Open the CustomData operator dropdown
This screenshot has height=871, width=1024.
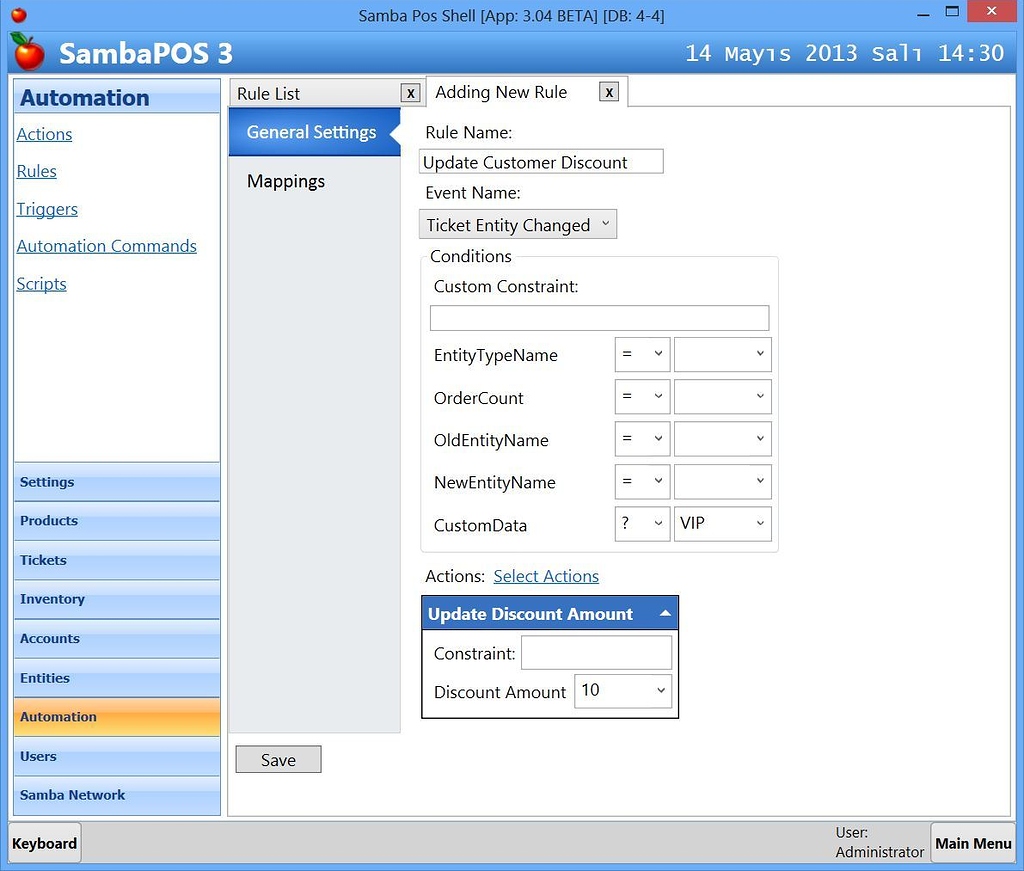641,523
